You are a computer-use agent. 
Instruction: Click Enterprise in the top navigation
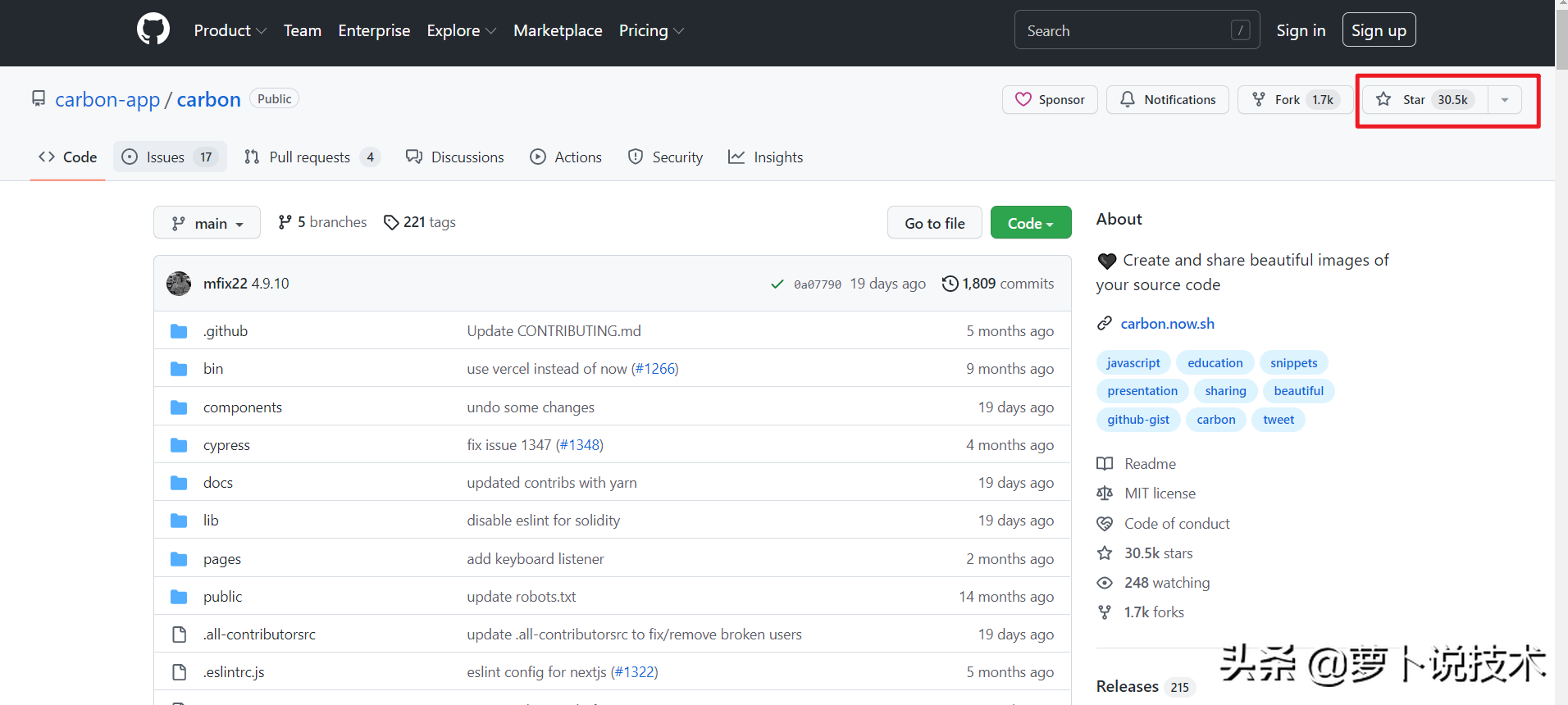(374, 30)
